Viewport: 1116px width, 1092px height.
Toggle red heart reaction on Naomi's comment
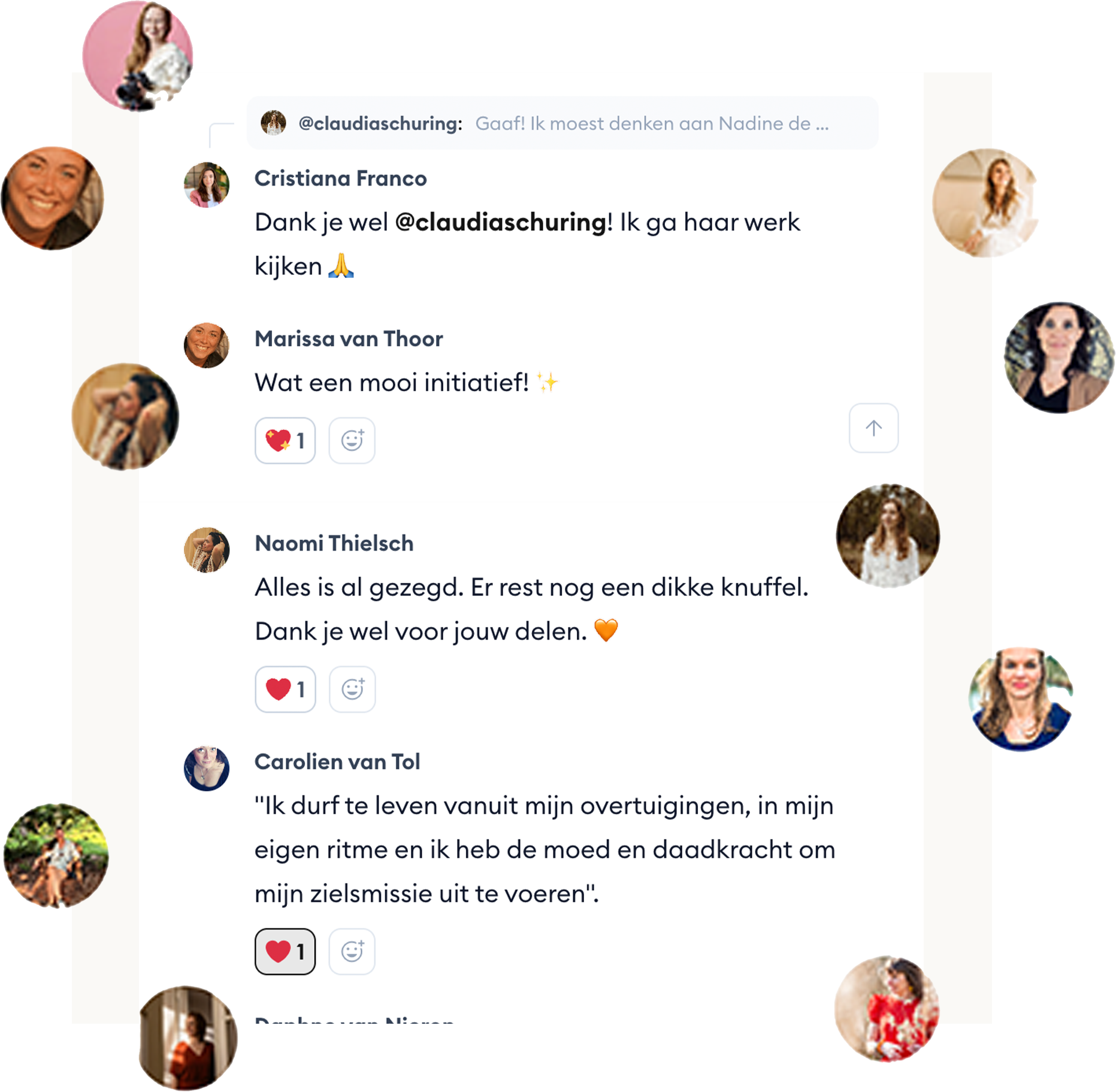click(285, 689)
